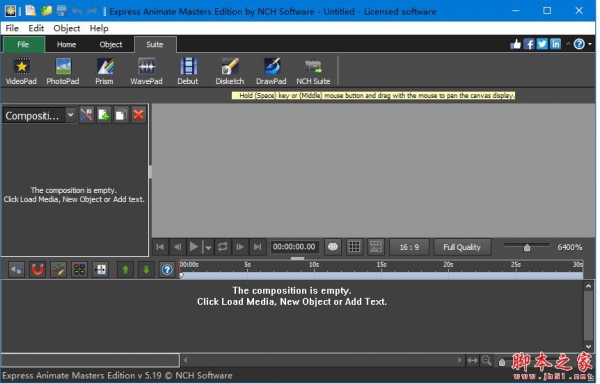Share on Facebook icon

click(x=529, y=44)
